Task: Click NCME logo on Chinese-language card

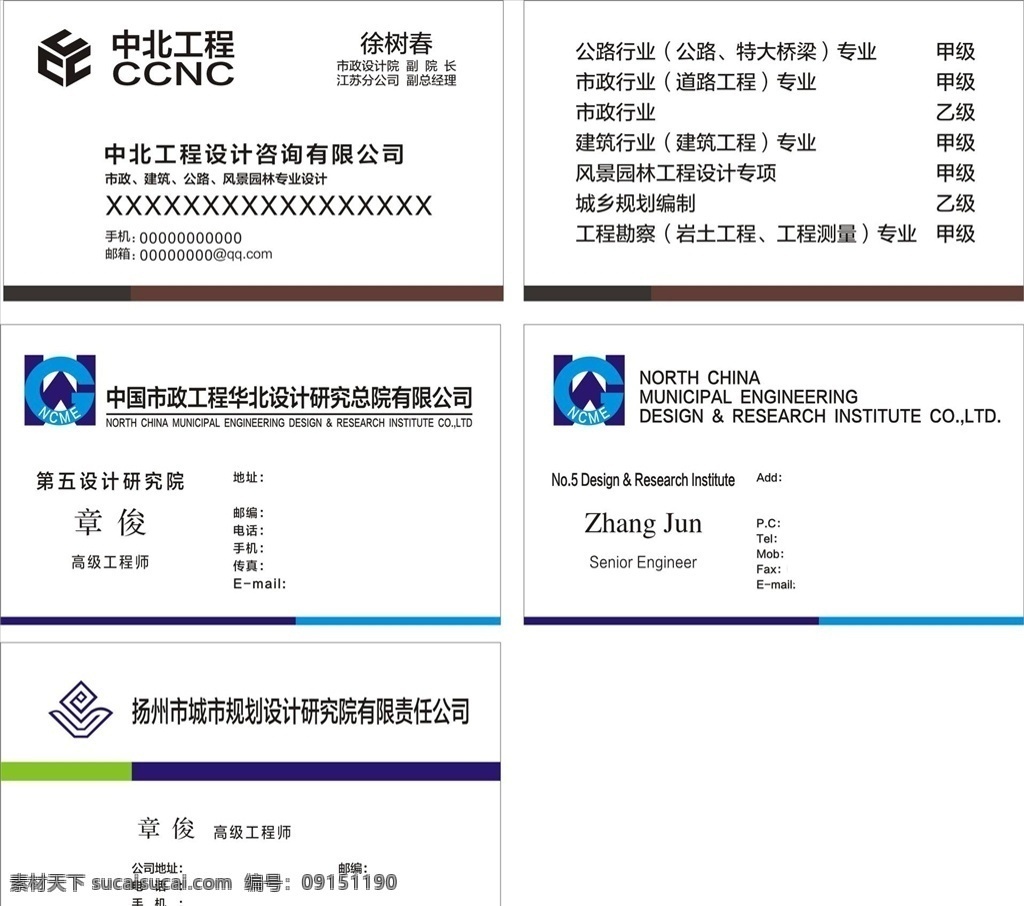Action: point(60,391)
